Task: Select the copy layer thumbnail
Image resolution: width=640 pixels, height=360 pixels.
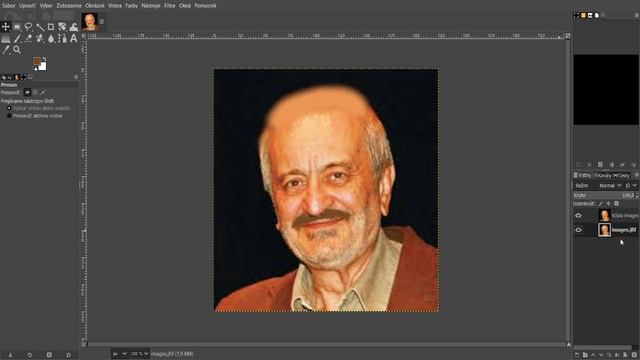Action: click(604, 215)
